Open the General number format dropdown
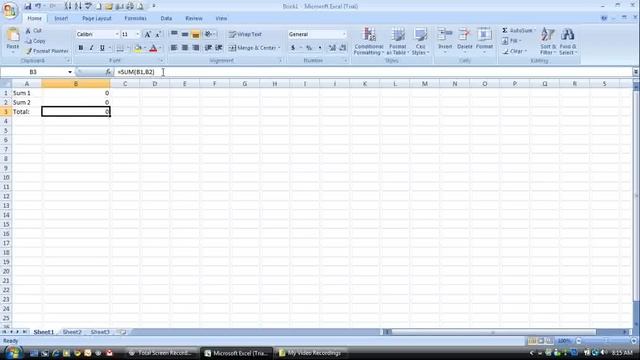Screen dimensions: 640x360 coord(344,34)
